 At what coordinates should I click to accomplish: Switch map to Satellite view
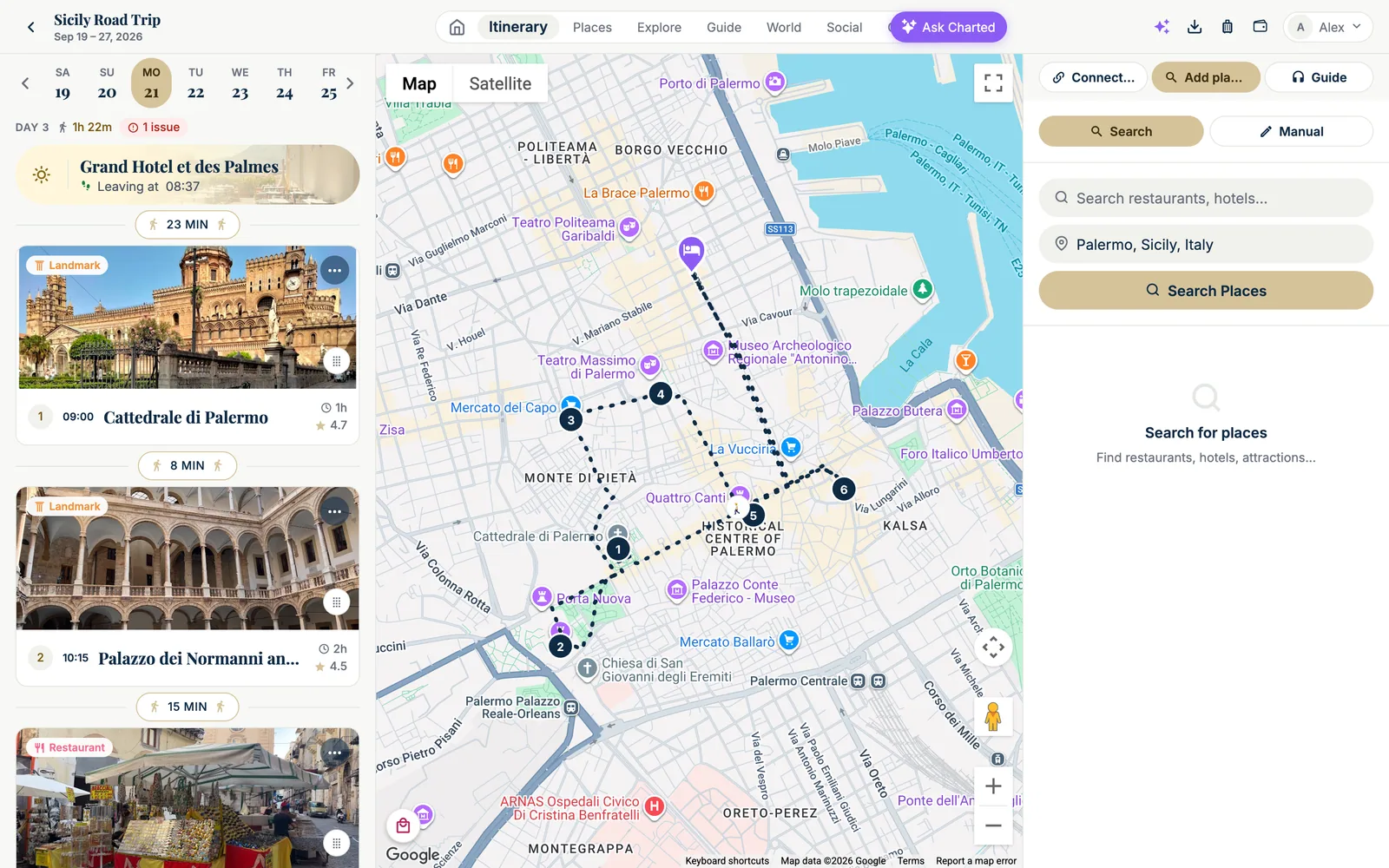500,84
